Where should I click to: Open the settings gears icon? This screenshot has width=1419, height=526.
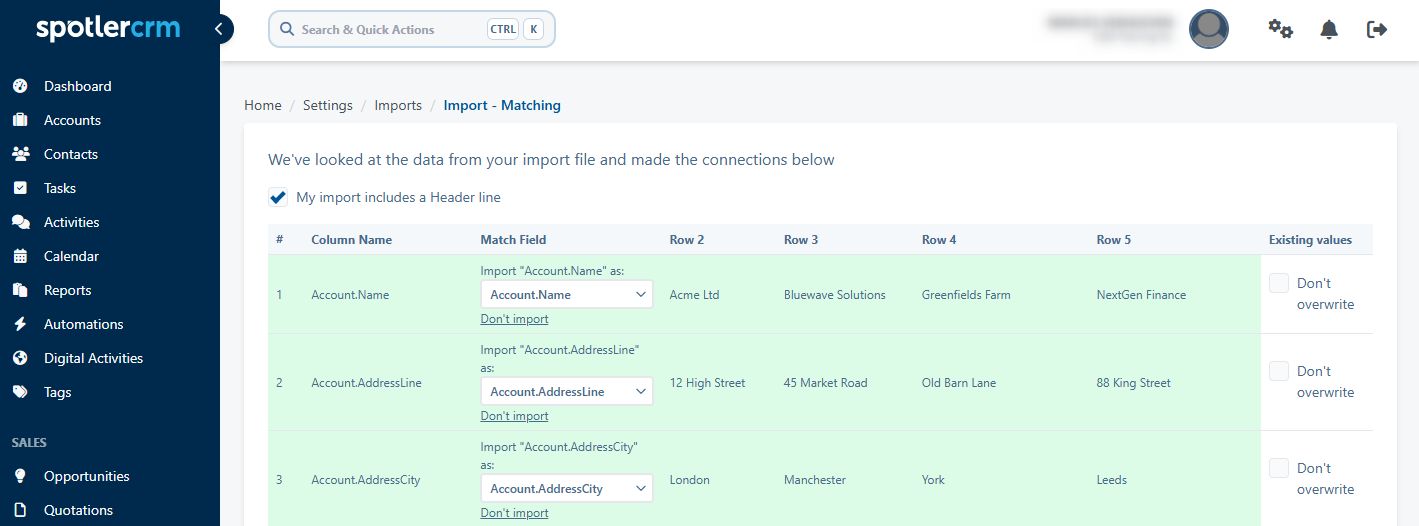click(1280, 29)
